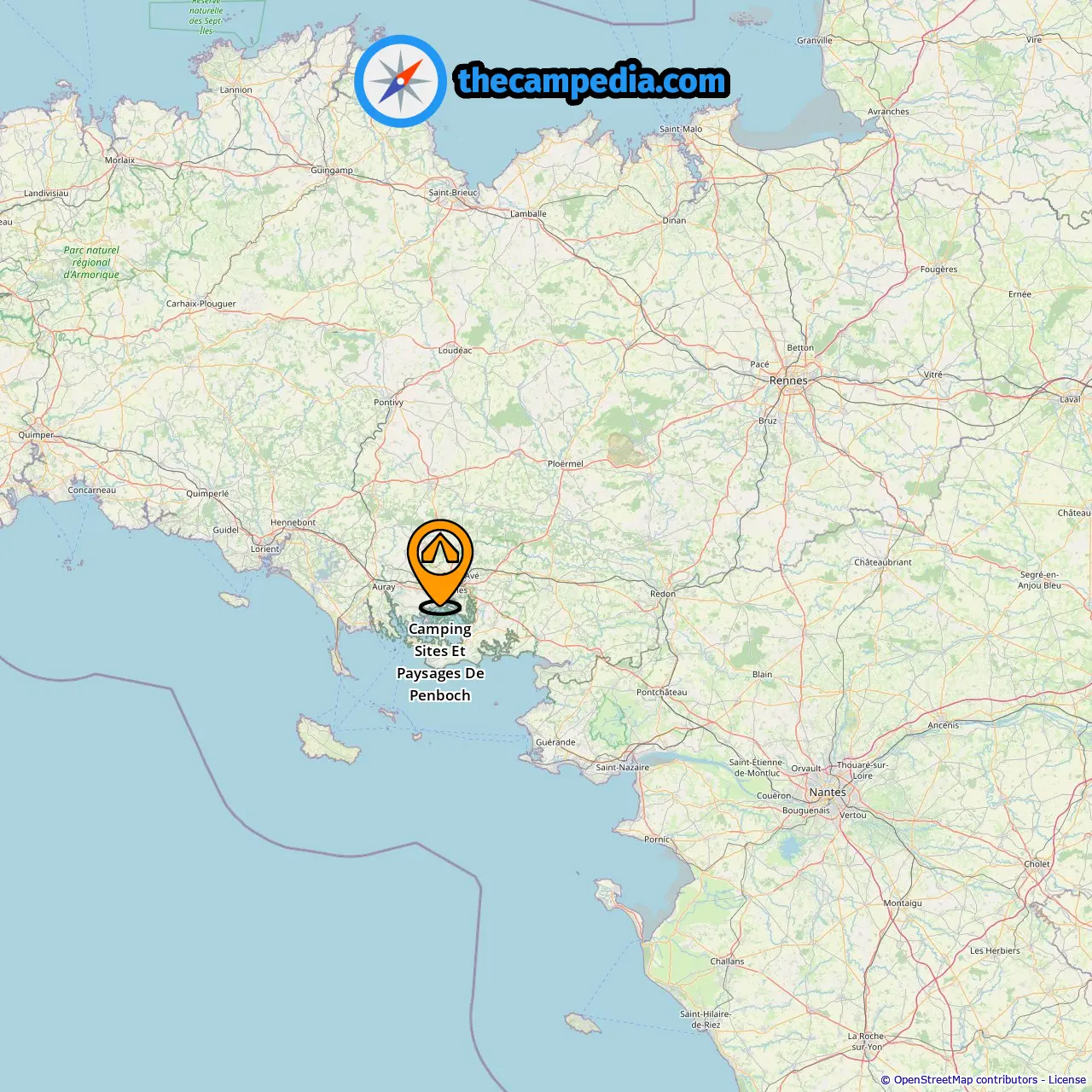This screenshot has width=1092, height=1092.
Task: Open the License link
Action: [x=1067, y=1080]
